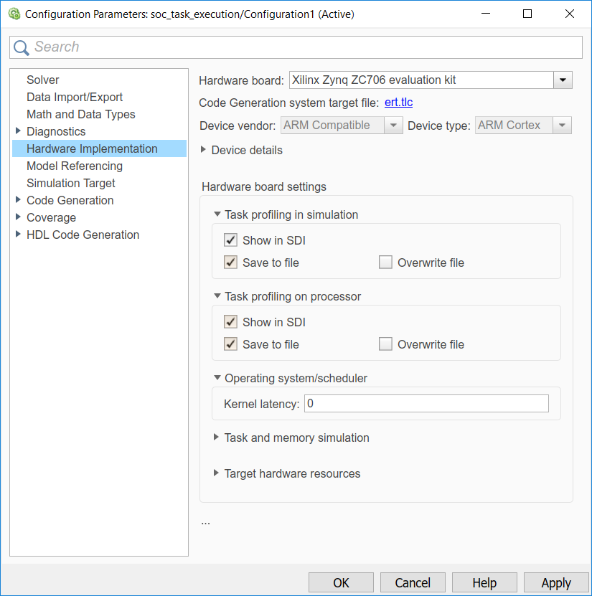This screenshot has width=592, height=596.
Task: Expand the Code Generation tree arrow
Action: click(18, 200)
